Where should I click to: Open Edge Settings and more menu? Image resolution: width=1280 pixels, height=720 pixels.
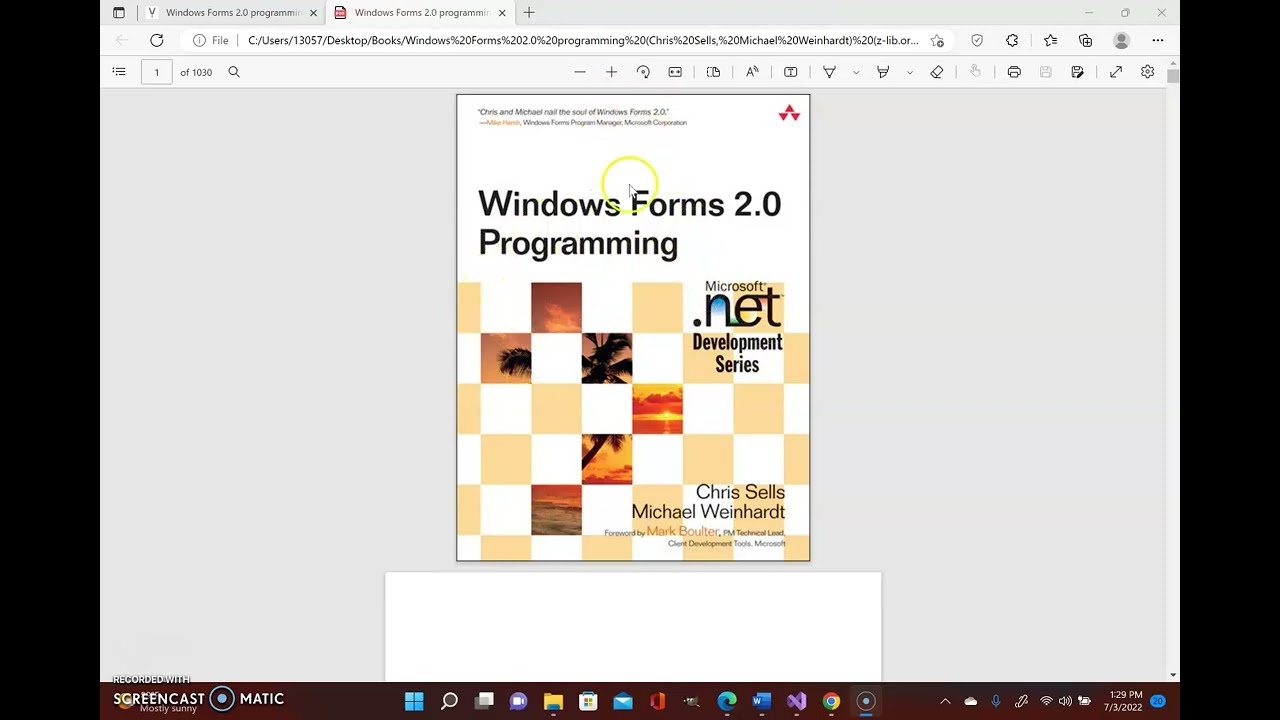coord(1158,40)
